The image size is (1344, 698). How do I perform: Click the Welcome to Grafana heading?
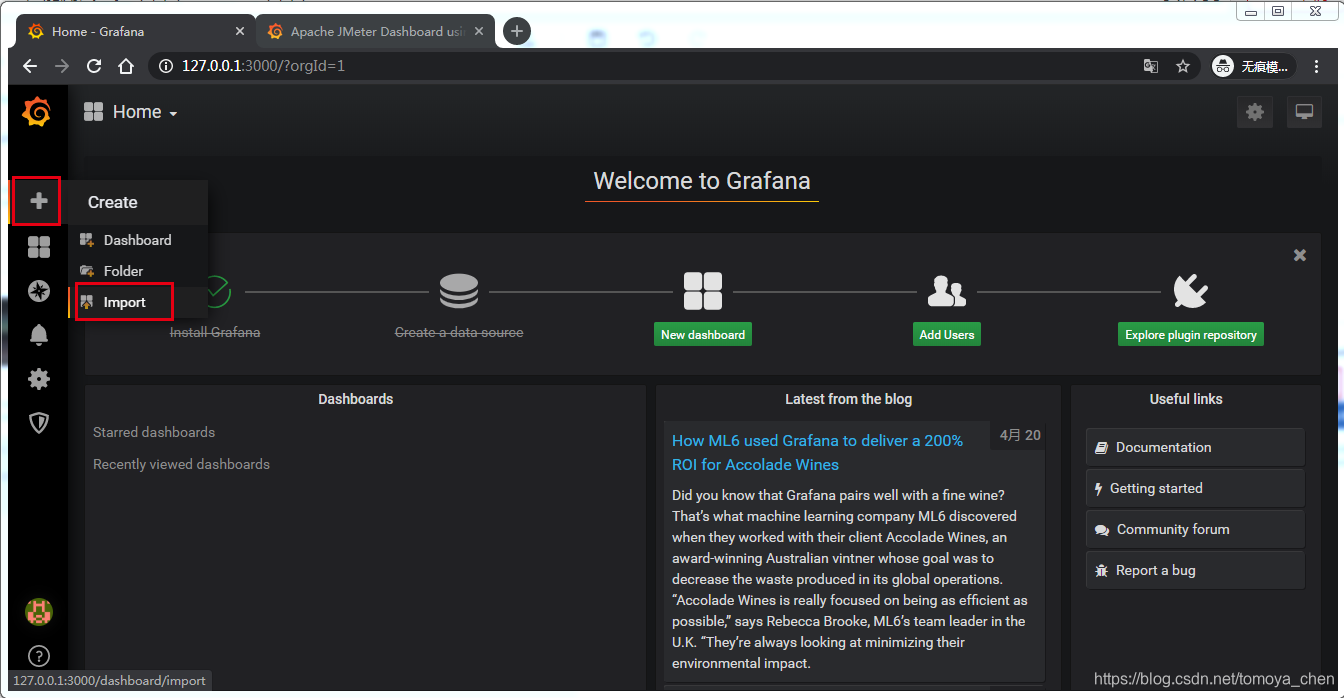[702, 181]
